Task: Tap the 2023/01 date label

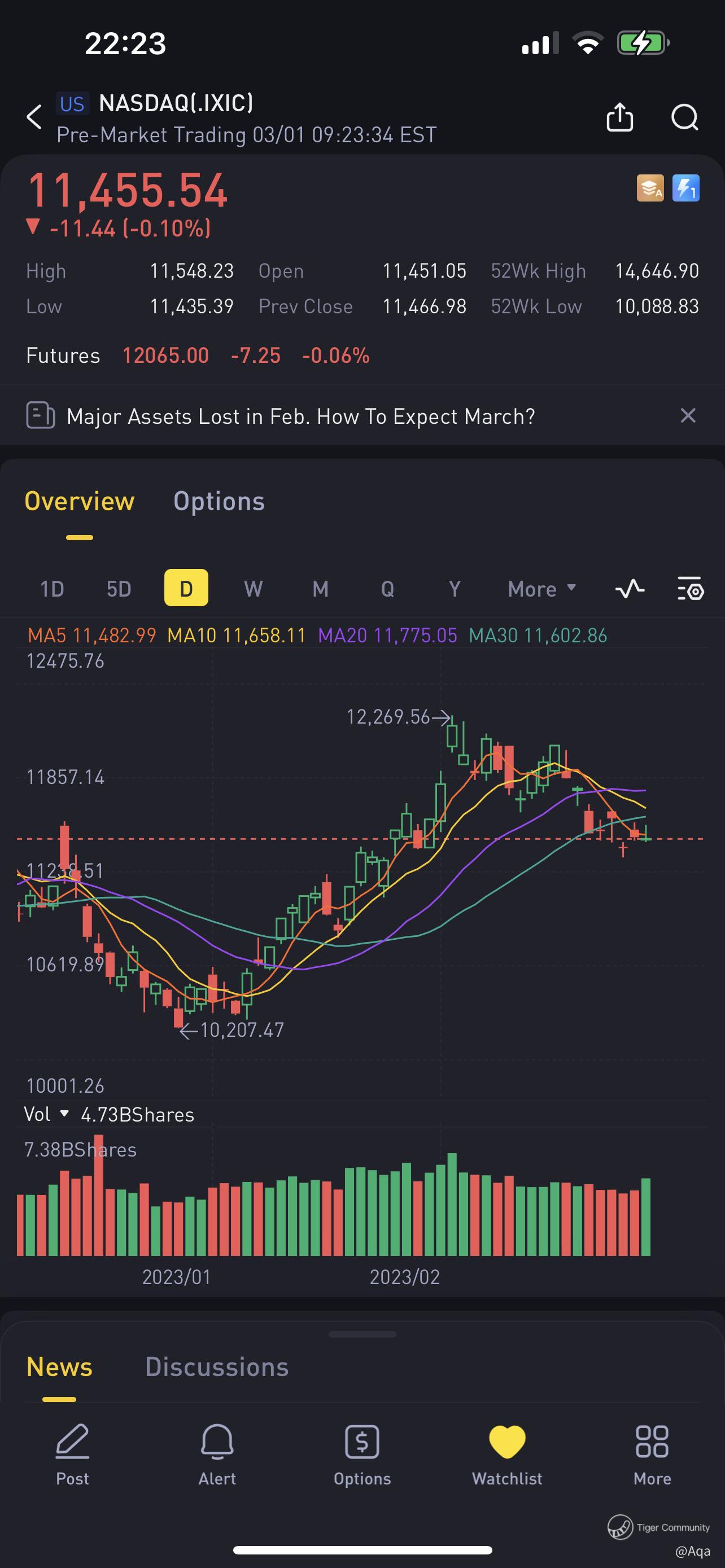Action: [x=177, y=1276]
